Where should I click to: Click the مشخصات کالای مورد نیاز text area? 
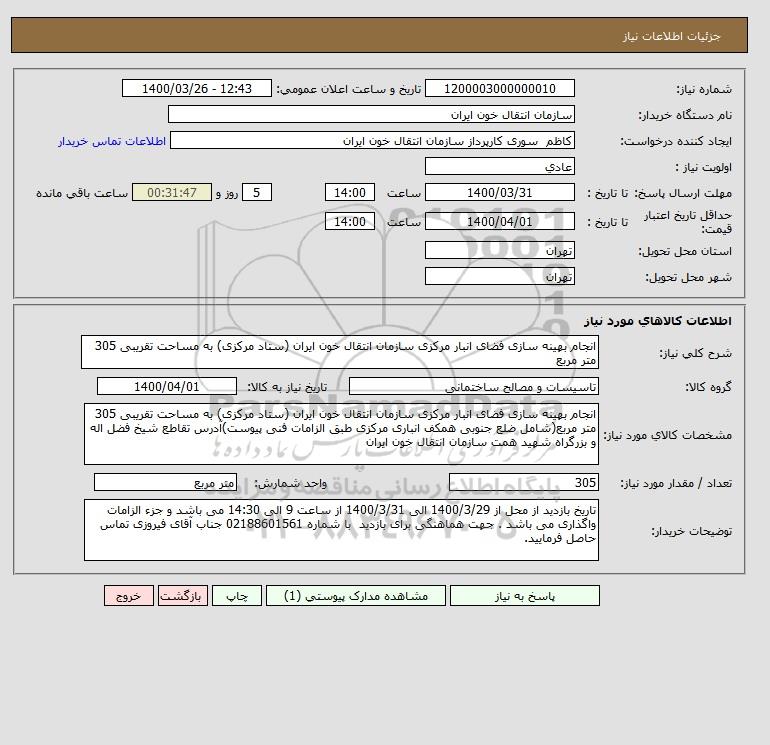[341, 434]
